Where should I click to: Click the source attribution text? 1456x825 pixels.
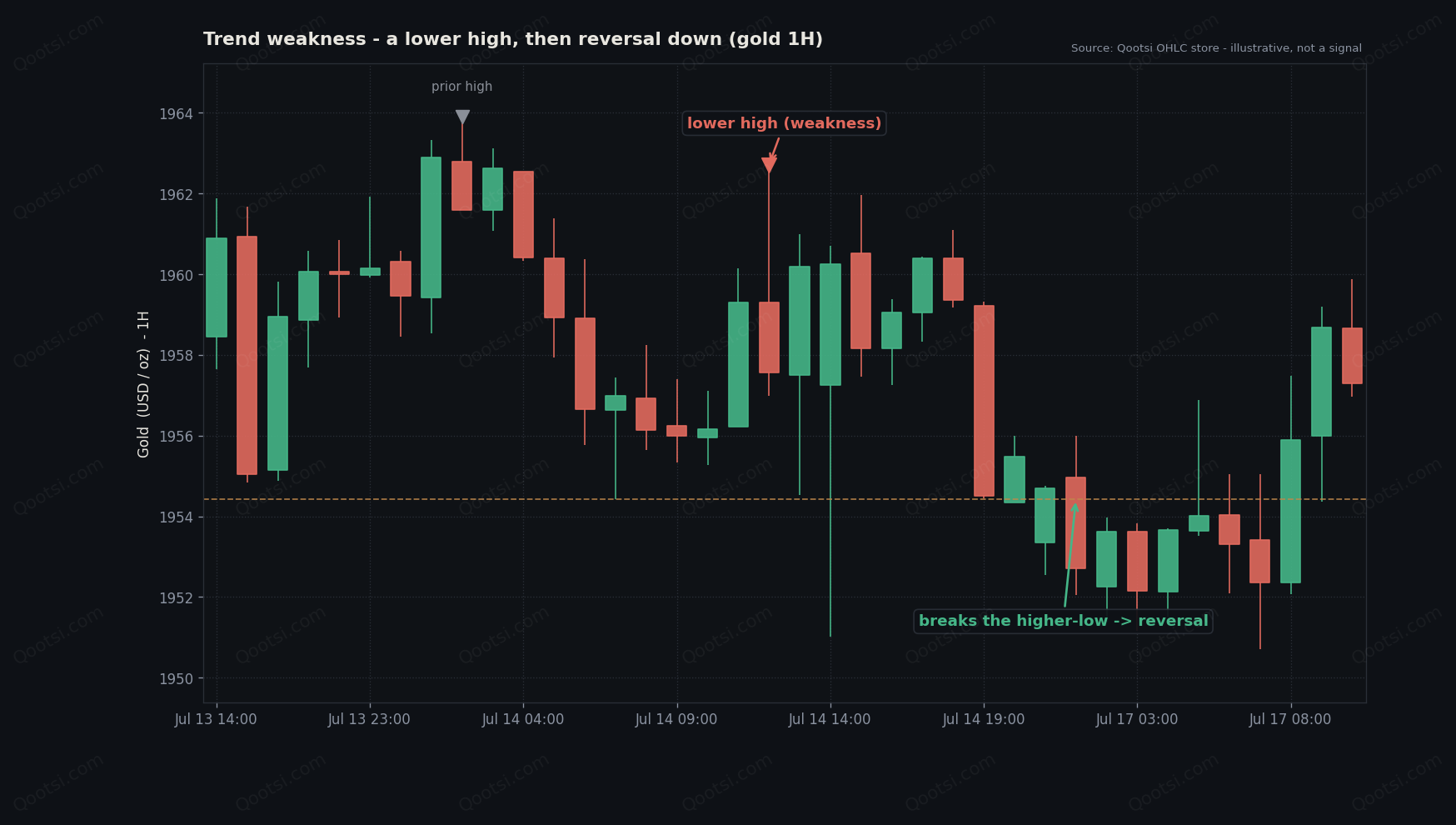pyautogui.click(x=1216, y=48)
